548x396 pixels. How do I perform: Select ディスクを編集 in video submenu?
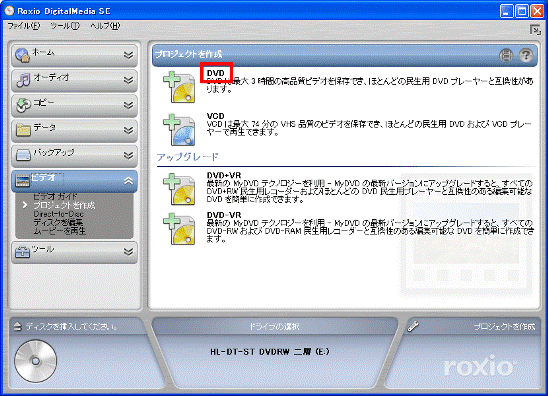[x=58, y=222]
